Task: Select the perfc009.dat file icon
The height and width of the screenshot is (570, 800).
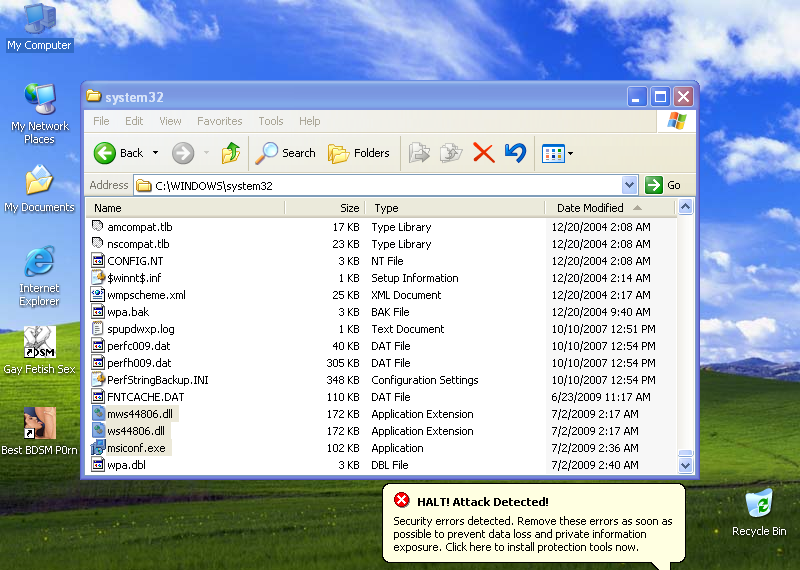Action: click(97, 345)
